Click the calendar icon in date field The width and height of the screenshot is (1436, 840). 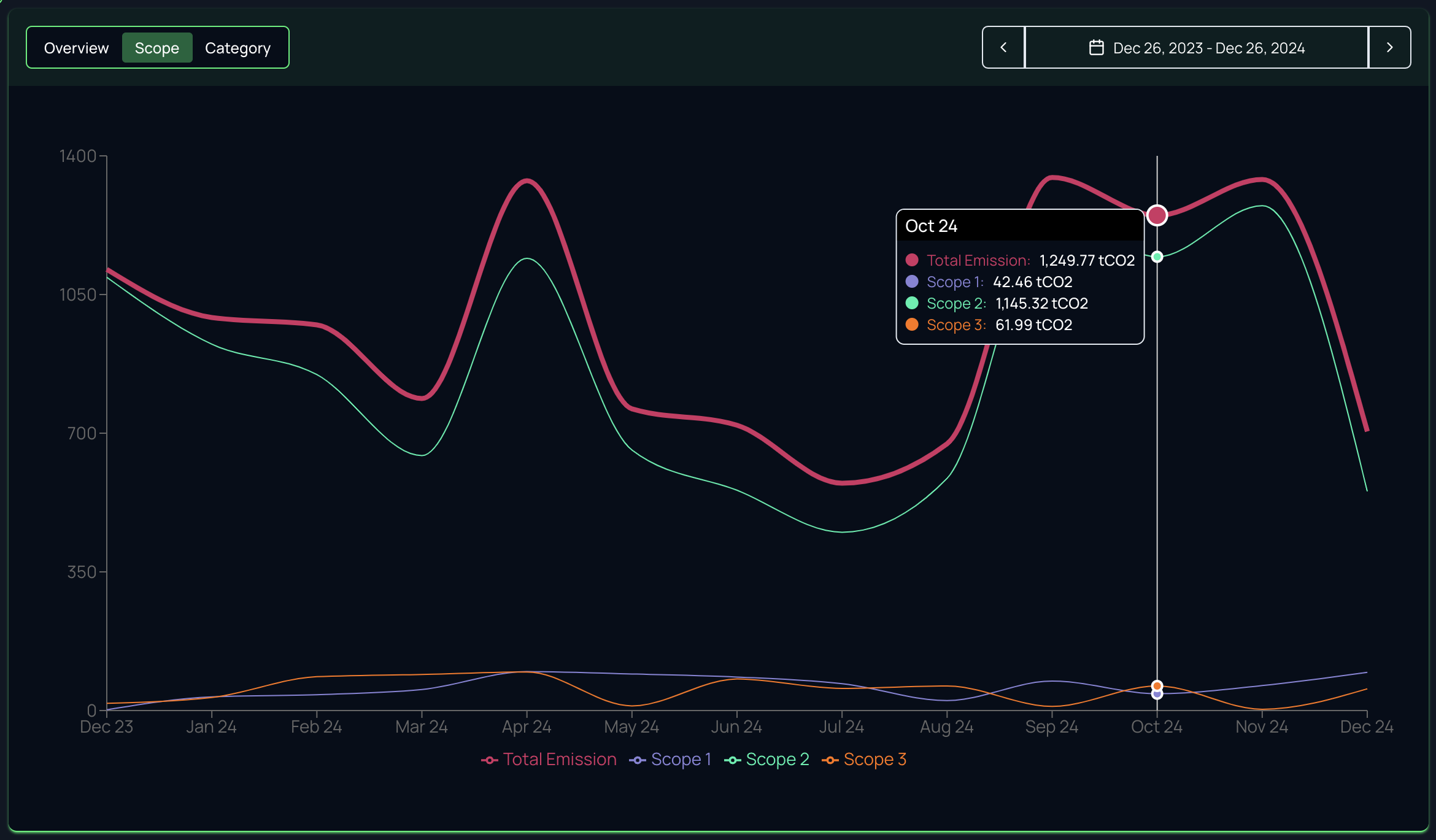[x=1096, y=47]
